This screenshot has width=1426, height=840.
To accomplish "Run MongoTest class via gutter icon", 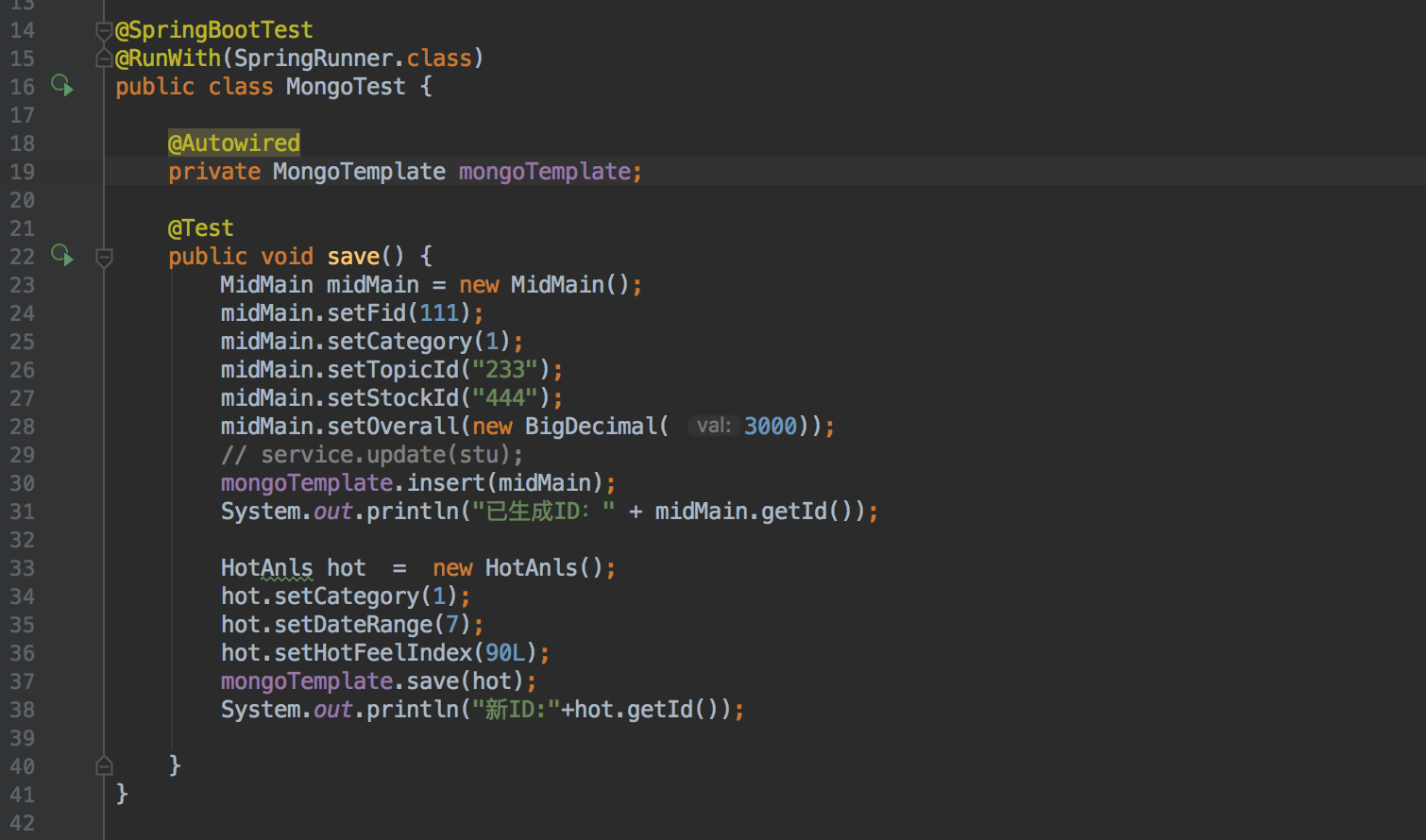I will click(x=62, y=86).
